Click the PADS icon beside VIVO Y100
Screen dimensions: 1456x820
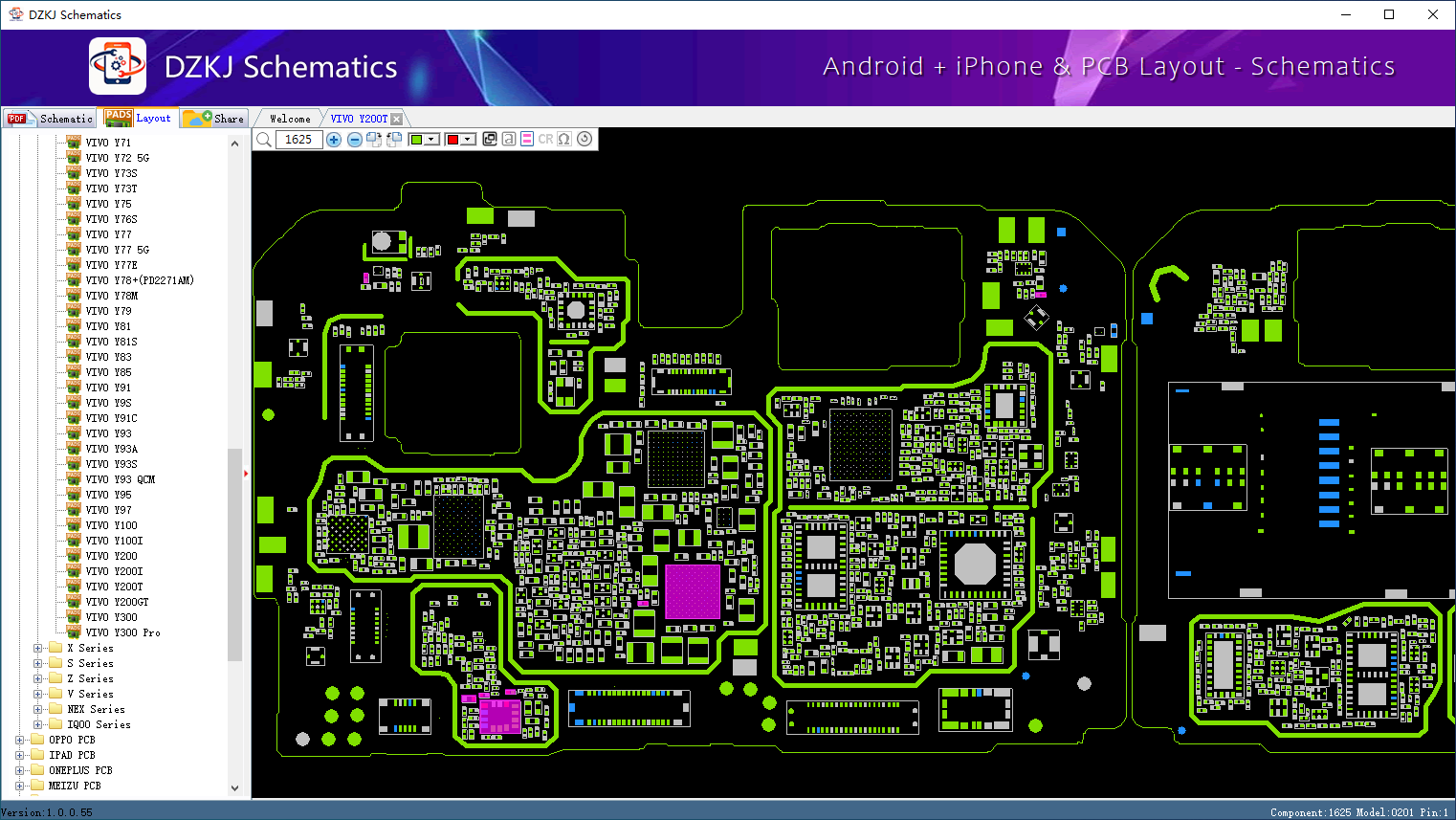point(74,525)
